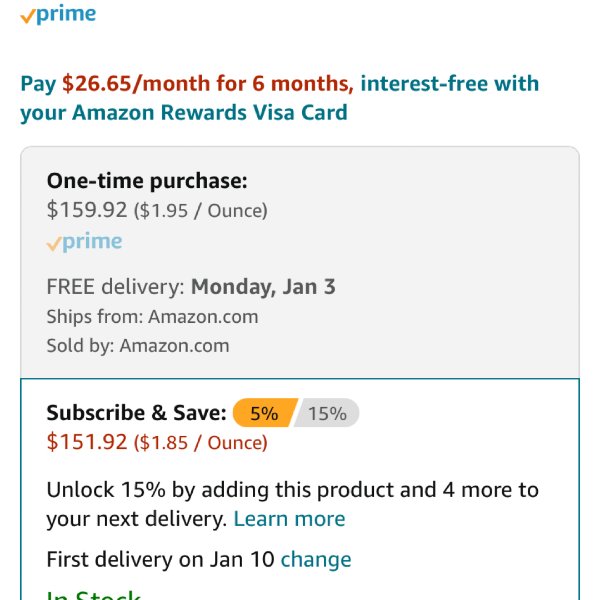Screen dimensions: 600x600
Task: Click the Subscribe & Save heading label
Action: (x=137, y=413)
